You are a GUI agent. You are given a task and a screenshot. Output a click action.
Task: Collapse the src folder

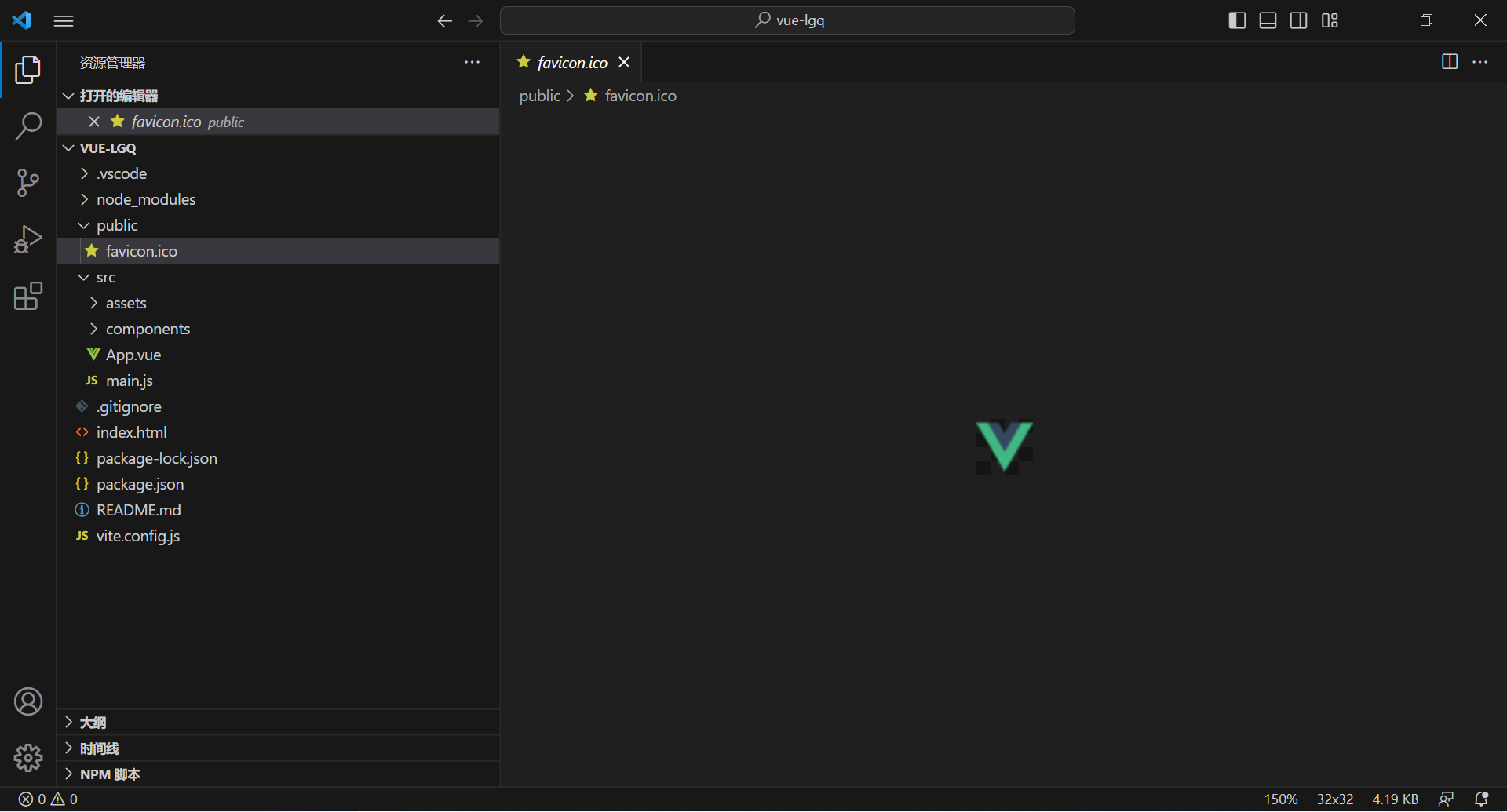point(278,277)
